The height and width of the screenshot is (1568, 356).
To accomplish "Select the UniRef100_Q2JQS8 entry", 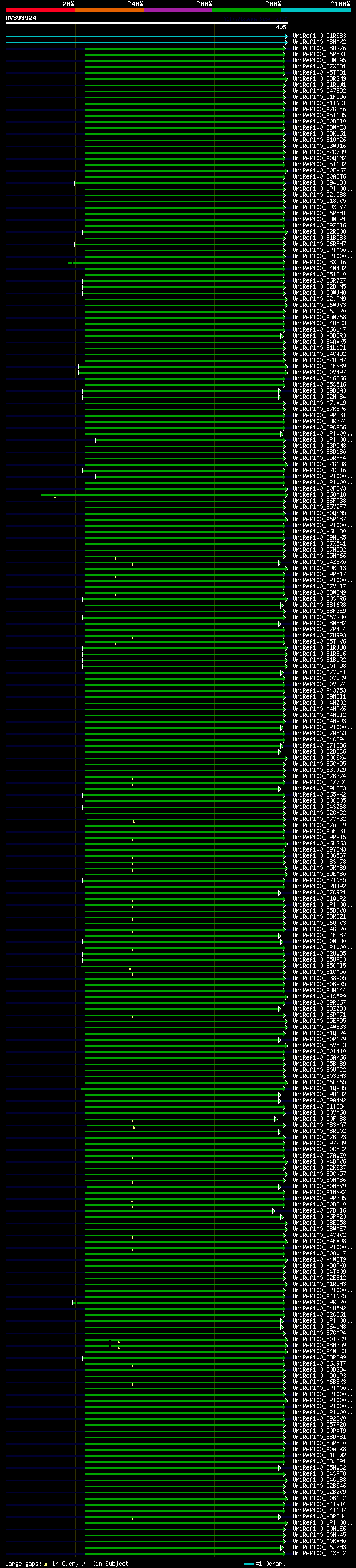I will (x=319, y=195).
